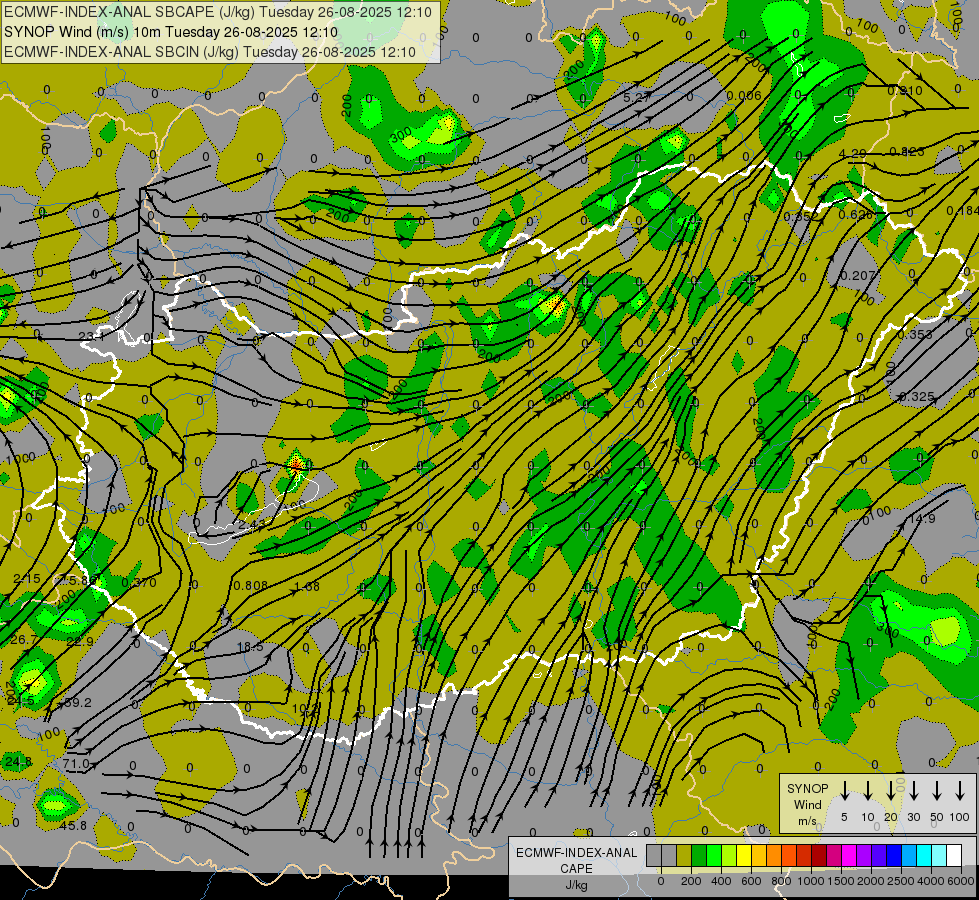979x900 pixels.
Task: Click the 26.7 value on the map
Action: pos(24,640)
